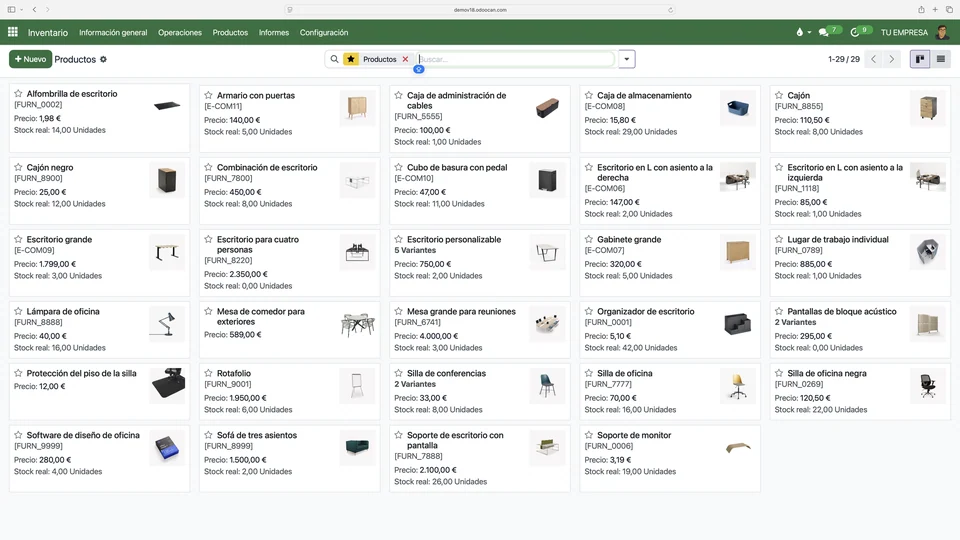This screenshot has width=960, height=540.
Task: Click the browser share icon
Action: (x=921, y=9)
